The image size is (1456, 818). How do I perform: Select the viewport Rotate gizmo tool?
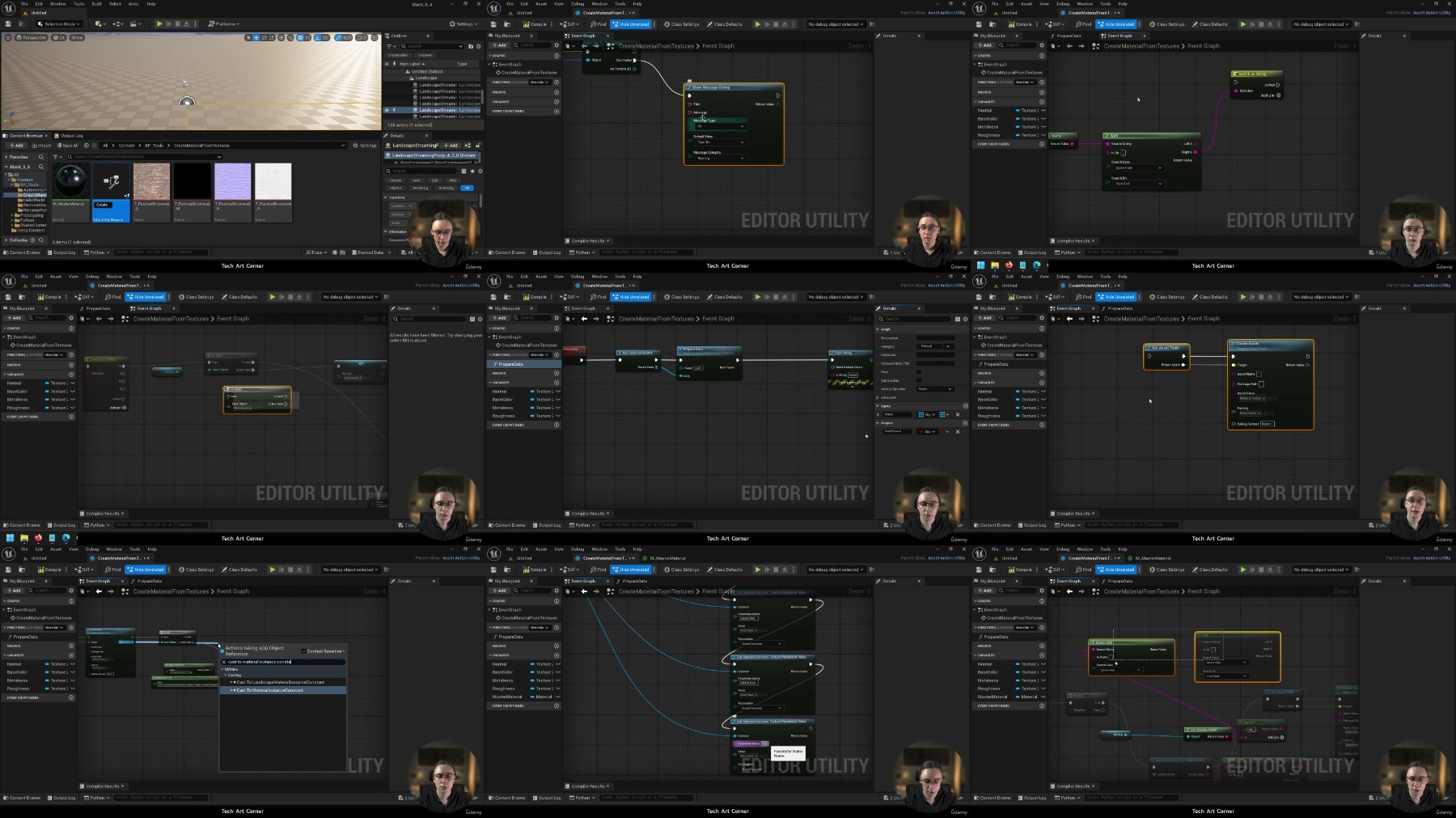pyautogui.click(x=265, y=37)
